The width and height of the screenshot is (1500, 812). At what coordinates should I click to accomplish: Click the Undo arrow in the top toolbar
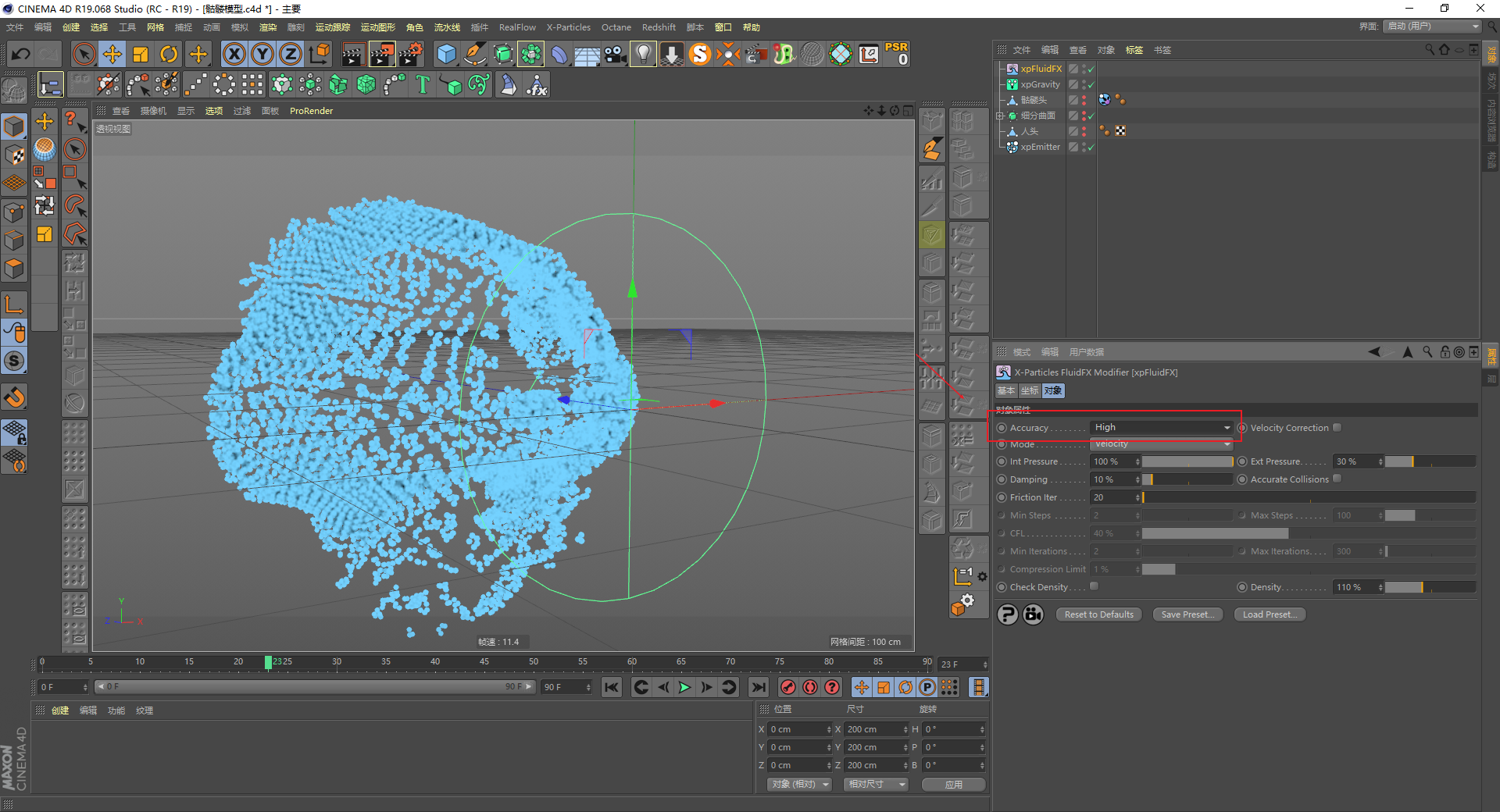click(x=21, y=54)
